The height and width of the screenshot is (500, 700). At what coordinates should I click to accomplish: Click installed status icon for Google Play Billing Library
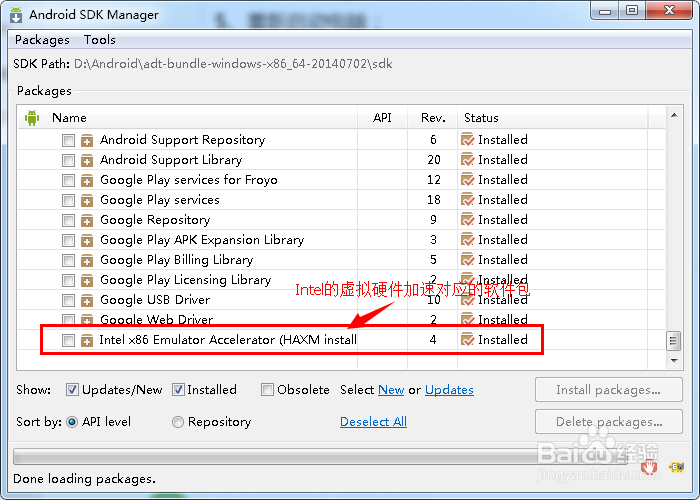[467, 260]
